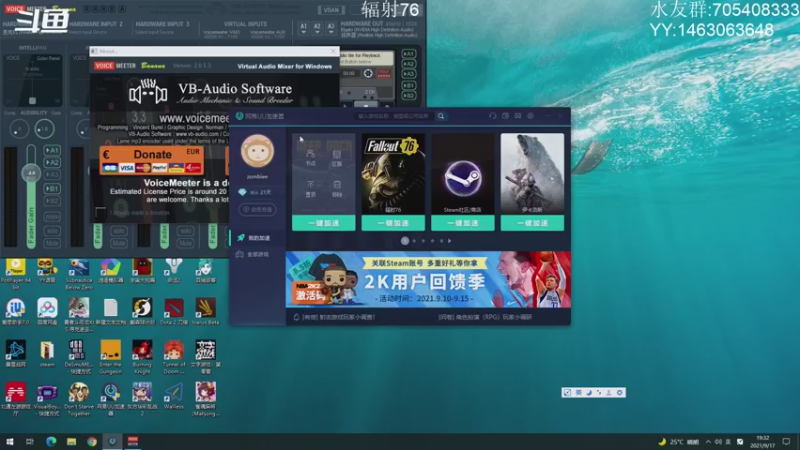Click the vip diamond icon under zombiee
Viewport: 800px width, 450px height.
tap(242, 192)
